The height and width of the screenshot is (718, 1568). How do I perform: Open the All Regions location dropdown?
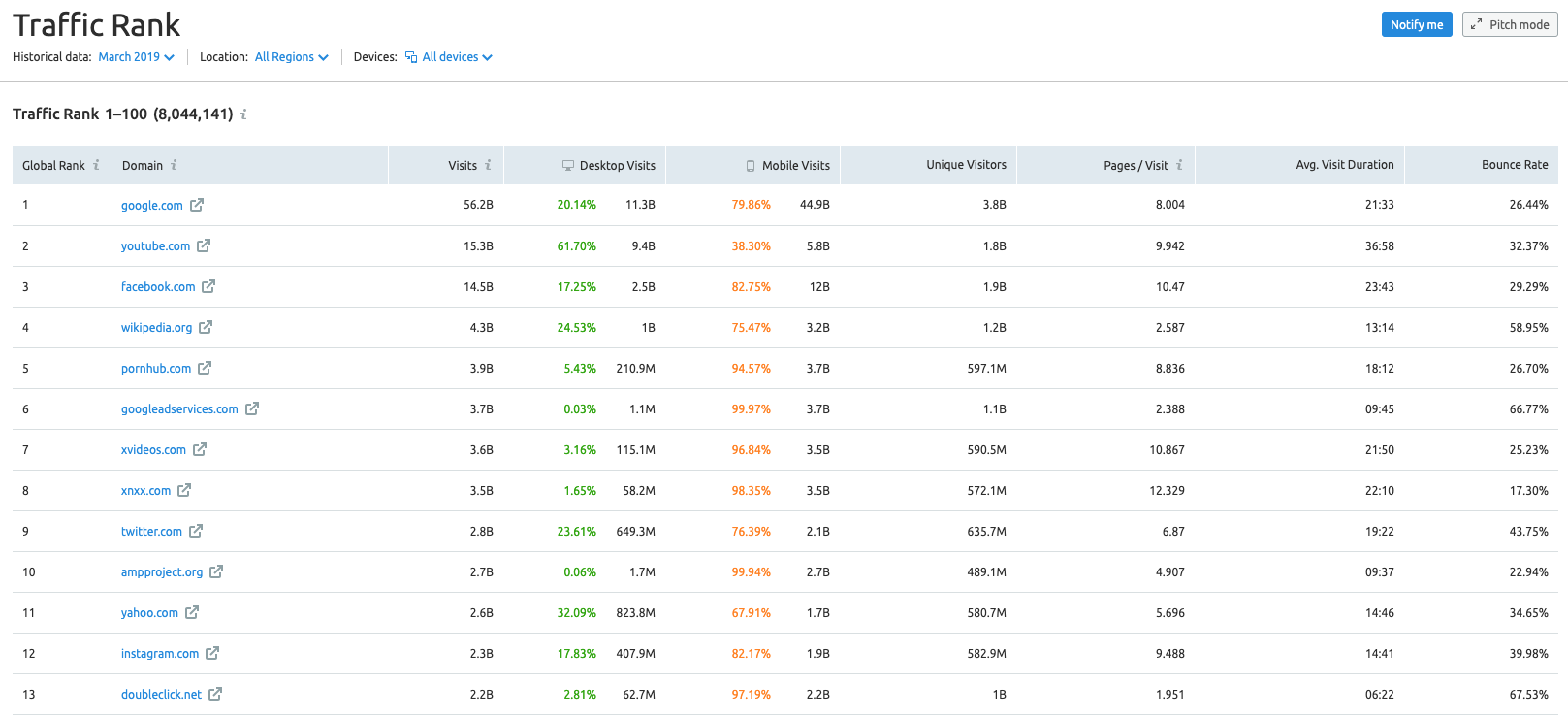[x=292, y=57]
